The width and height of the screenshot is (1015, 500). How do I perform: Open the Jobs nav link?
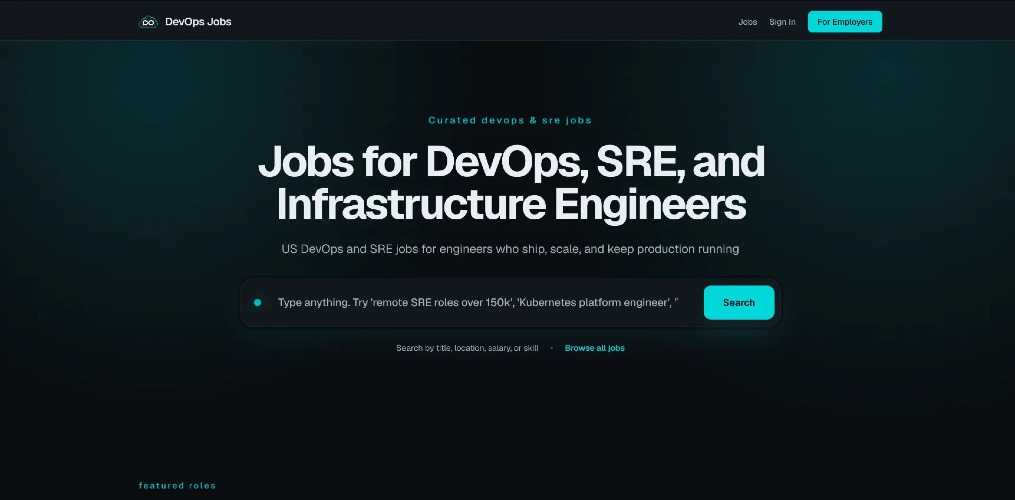(748, 22)
